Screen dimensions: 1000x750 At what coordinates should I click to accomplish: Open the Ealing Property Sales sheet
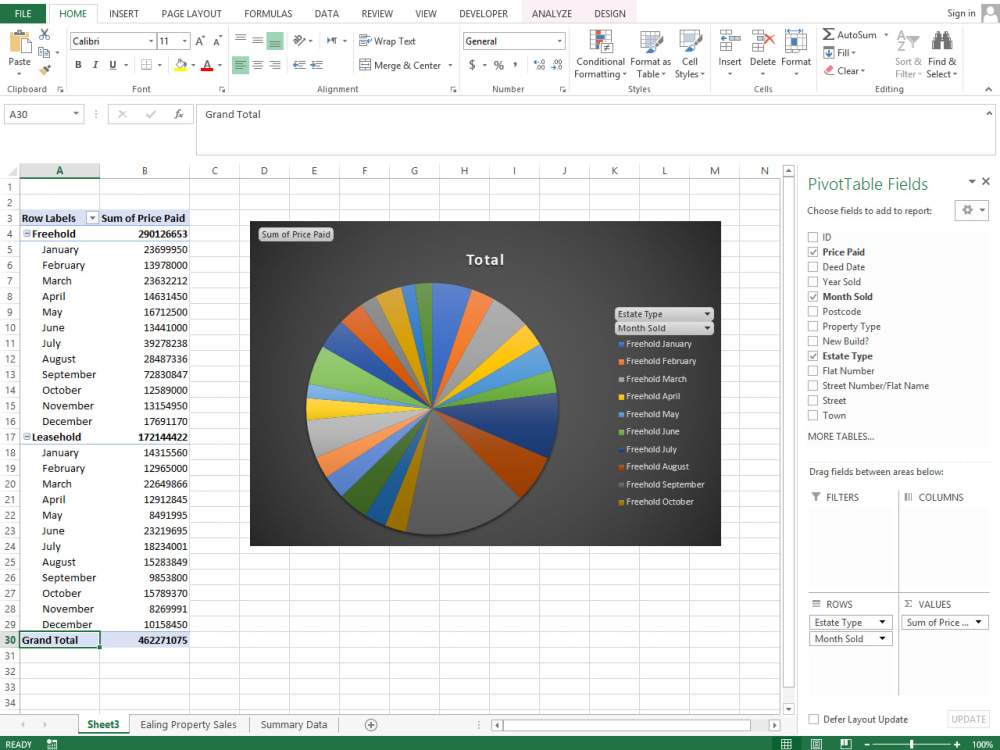click(188, 724)
